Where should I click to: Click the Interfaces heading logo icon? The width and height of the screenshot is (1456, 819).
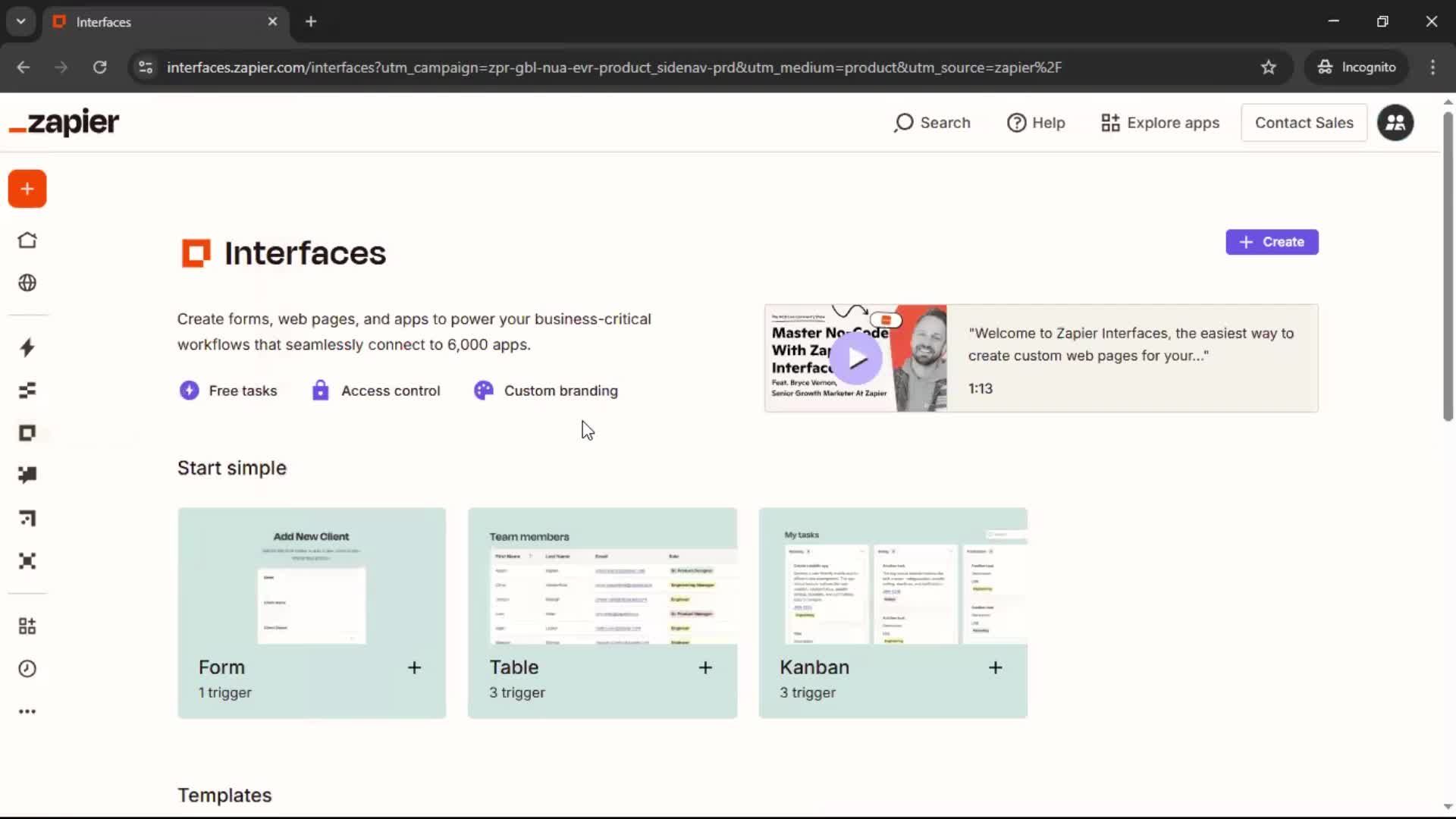pos(196,253)
